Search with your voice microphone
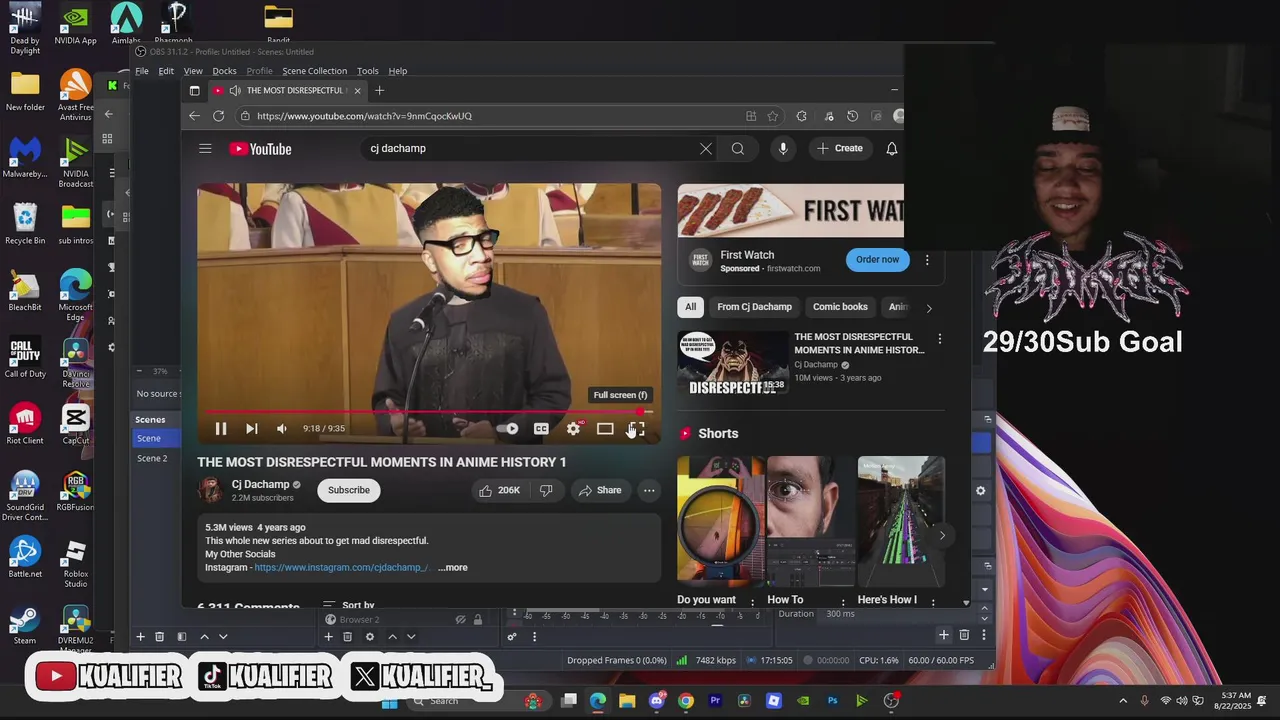Screen dimensions: 1280x720 [783, 148]
